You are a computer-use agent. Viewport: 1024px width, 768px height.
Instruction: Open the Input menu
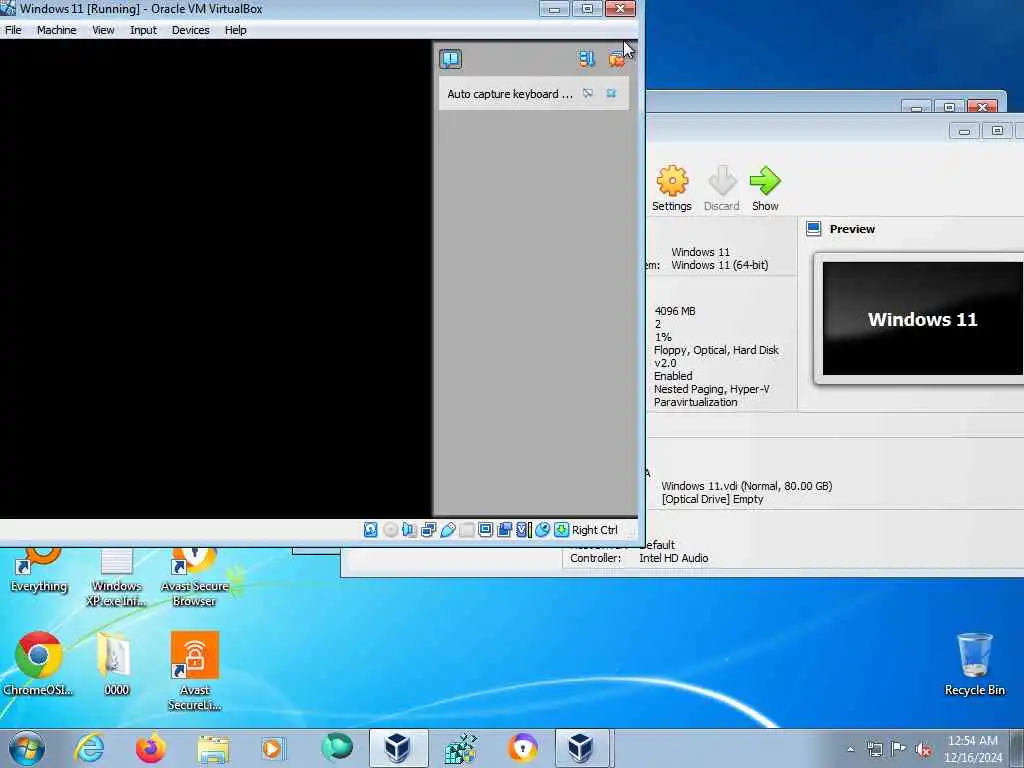coord(143,30)
